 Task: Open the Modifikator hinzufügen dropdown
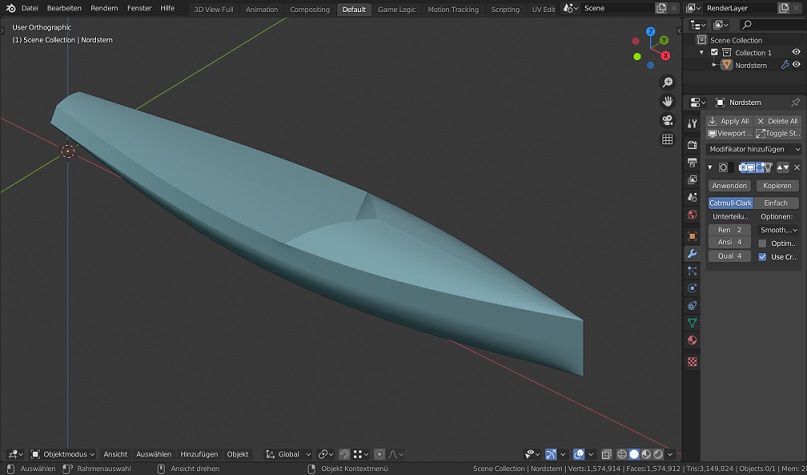coord(754,148)
